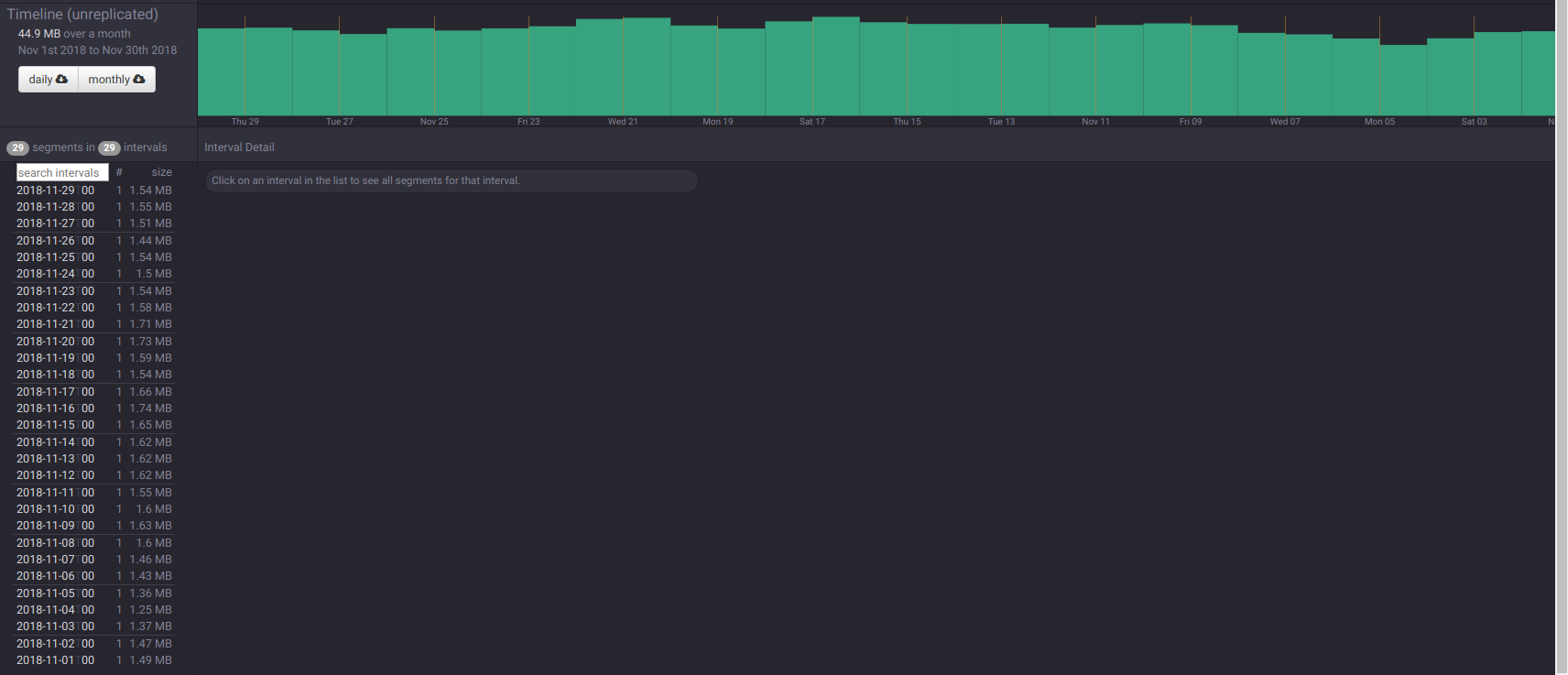Screen dimensions: 1568x675
Task: Select the 2018-11-03 interval row
Action: (94, 626)
